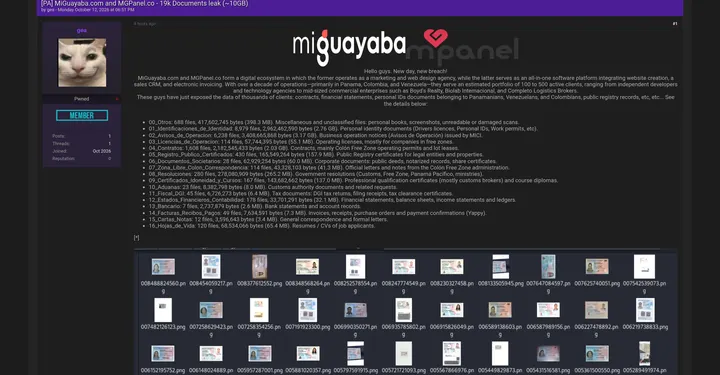Select list line '01_Identificaciones_de_Identidad'
This screenshot has width=720, height=375.
pyautogui.click(x=343, y=129)
